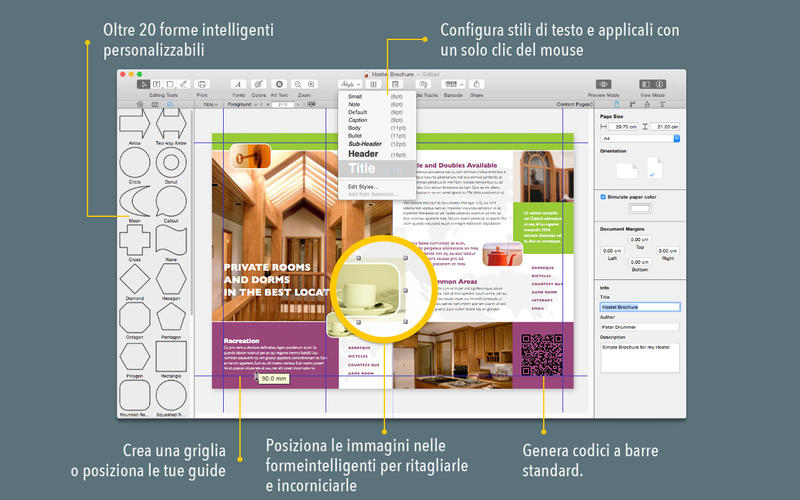
Task: Click the page width field
Action: [x=623, y=127]
